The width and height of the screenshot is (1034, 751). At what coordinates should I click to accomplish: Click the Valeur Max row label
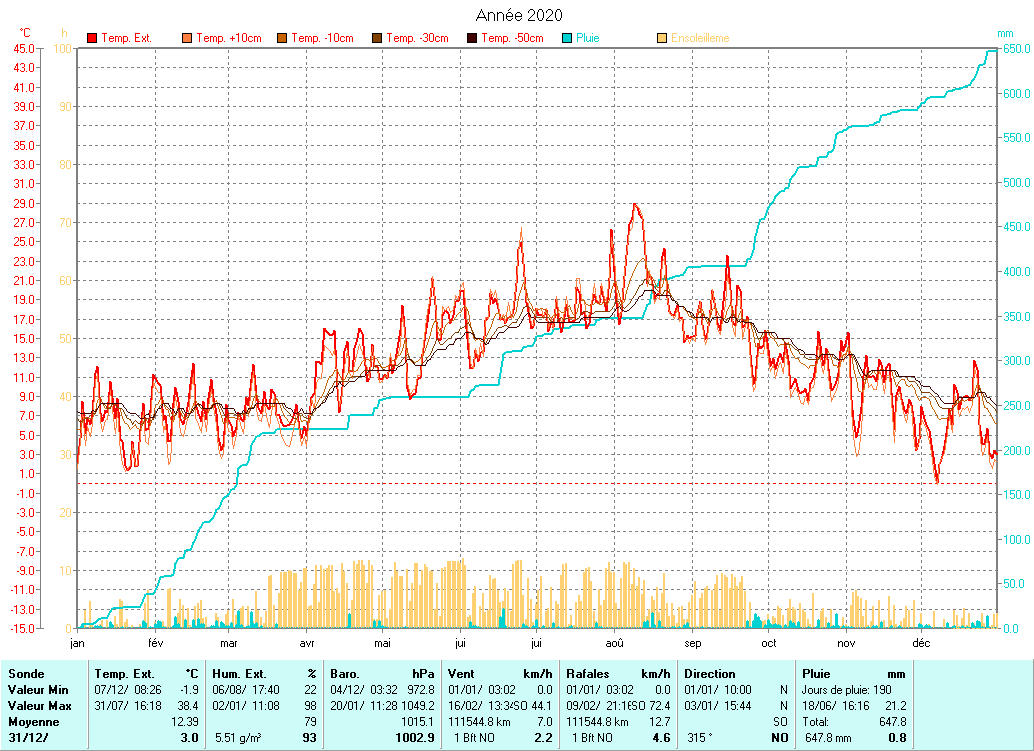(x=37, y=706)
